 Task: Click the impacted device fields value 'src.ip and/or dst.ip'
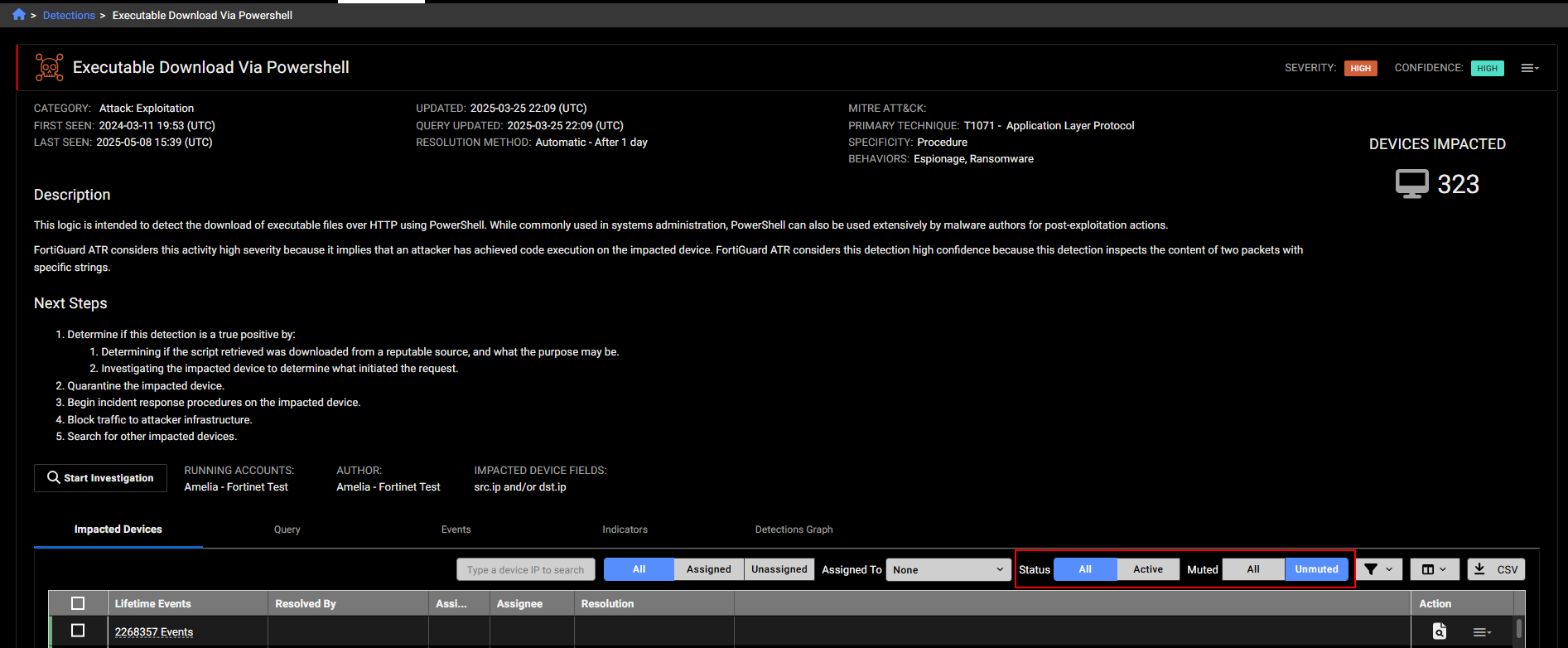point(520,486)
